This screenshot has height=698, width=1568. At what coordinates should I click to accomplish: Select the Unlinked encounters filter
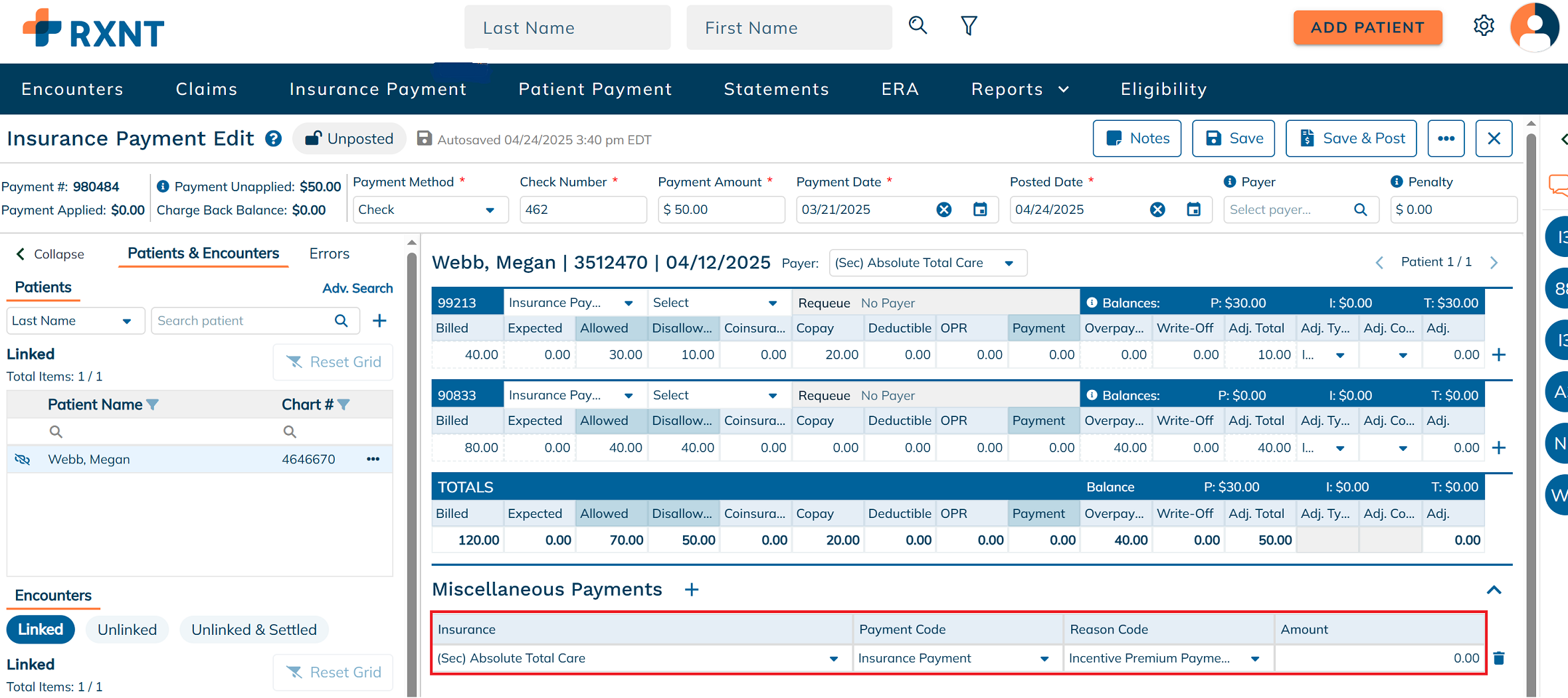(x=127, y=630)
